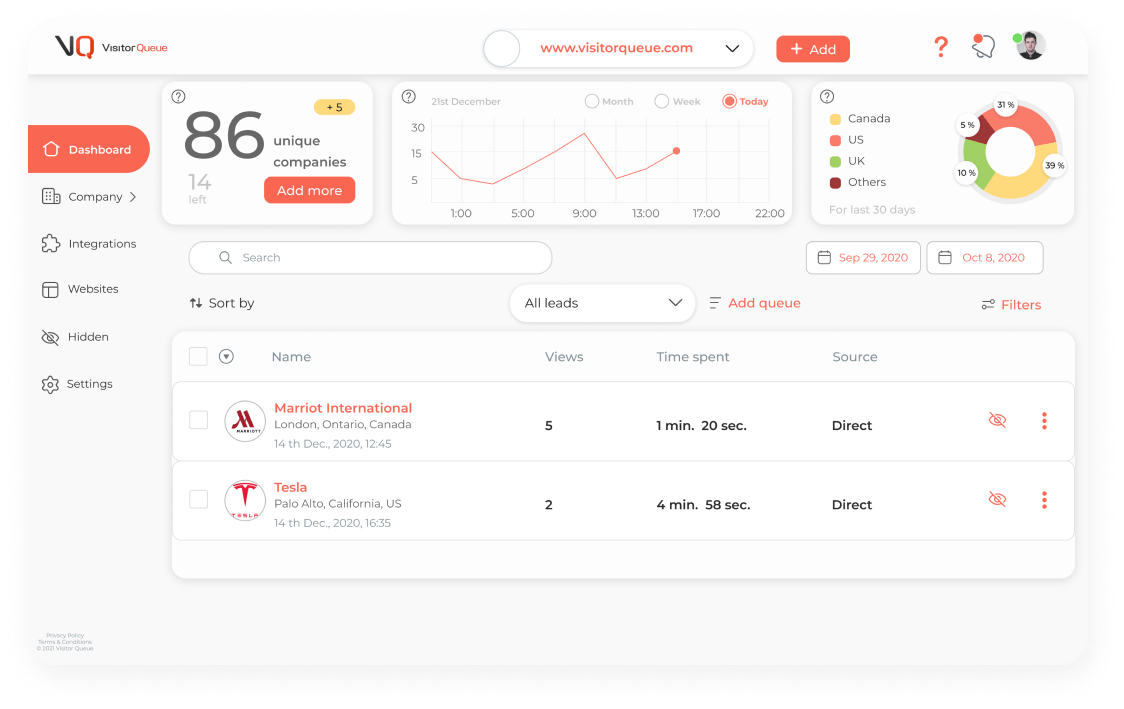Tick the checkbox for the Tesla row
Image resolution: width=1124 pixels, height=709 pixels.
[199, 499]
